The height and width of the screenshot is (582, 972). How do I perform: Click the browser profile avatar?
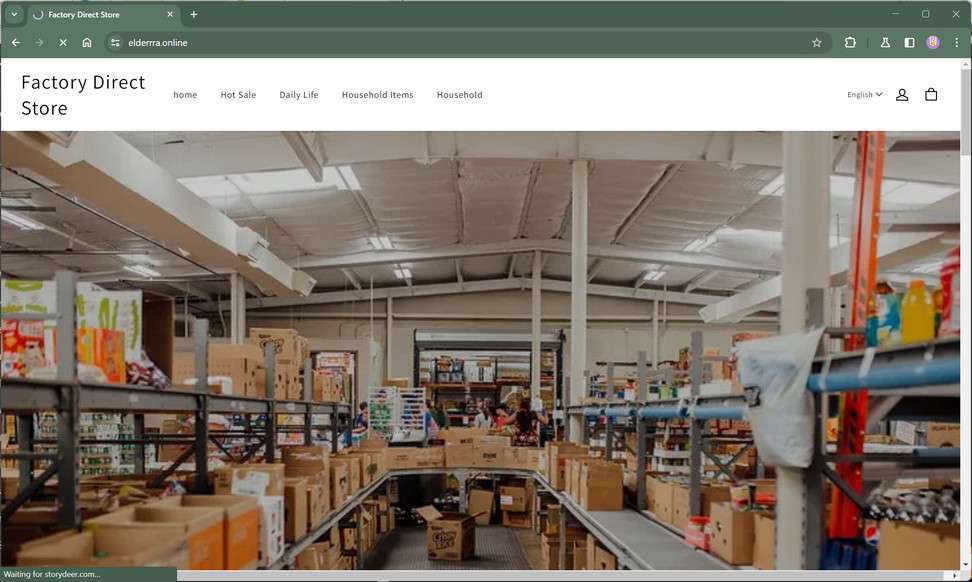point(932,43)
